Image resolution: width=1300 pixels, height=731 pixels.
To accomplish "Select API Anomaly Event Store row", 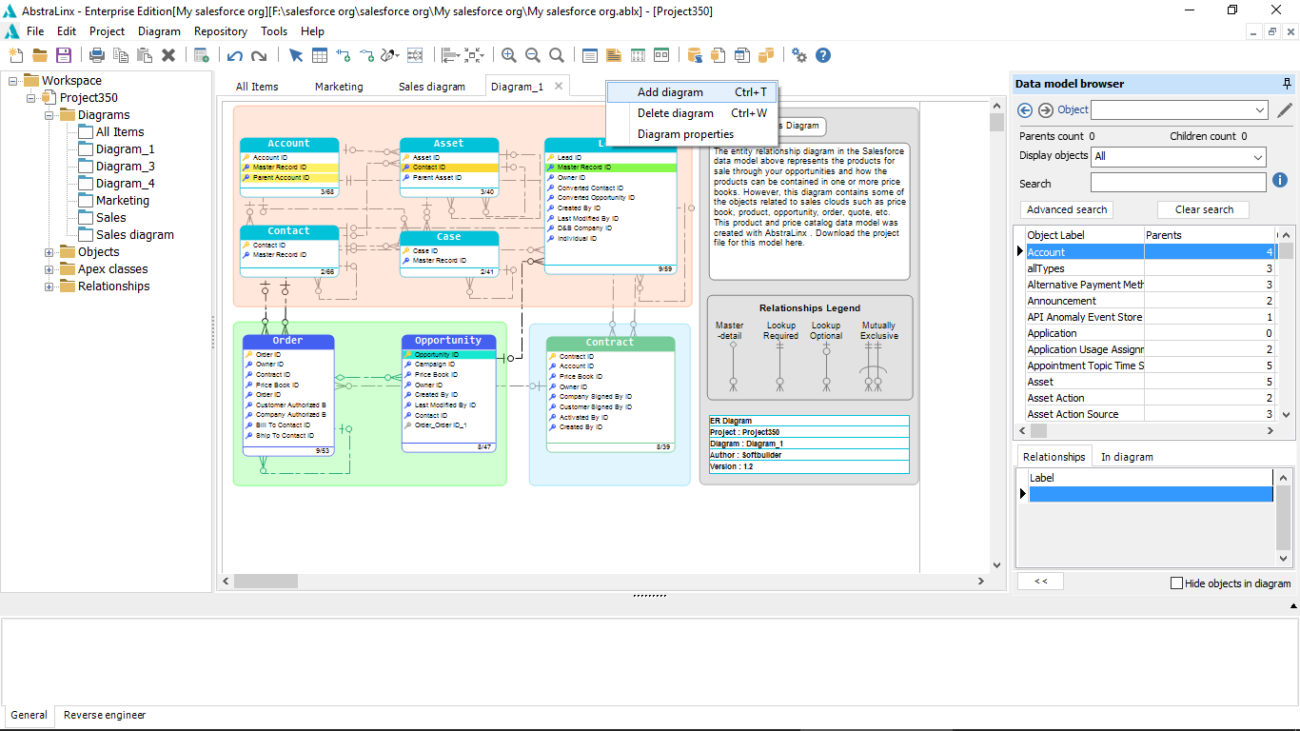I will click(x=1150, y=317).
